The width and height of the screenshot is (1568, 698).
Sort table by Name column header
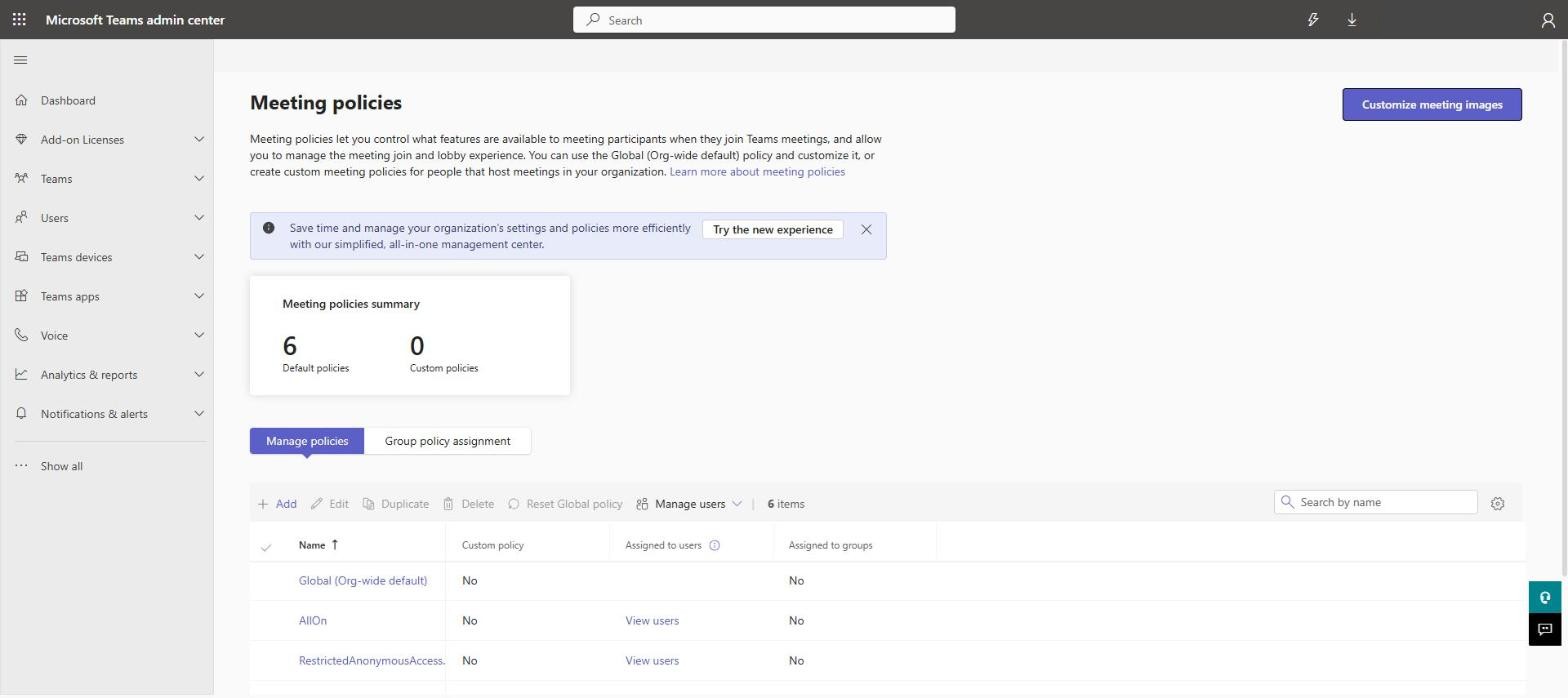click(319, 545)
